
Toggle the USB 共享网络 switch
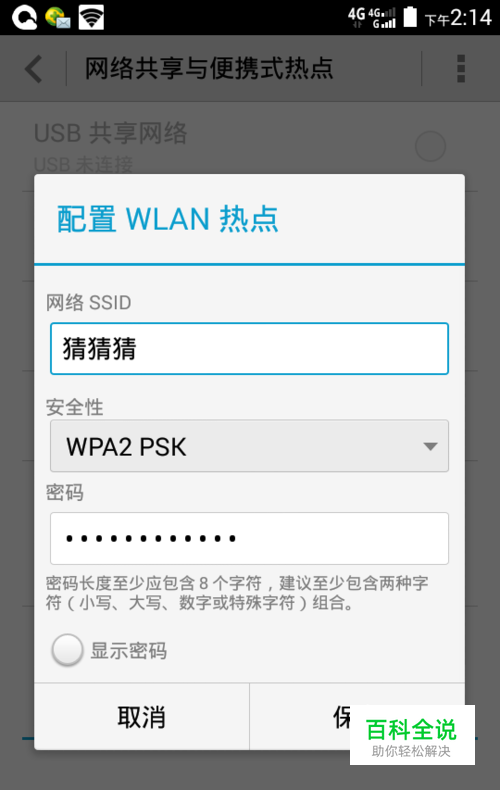(x=430, y=146)
